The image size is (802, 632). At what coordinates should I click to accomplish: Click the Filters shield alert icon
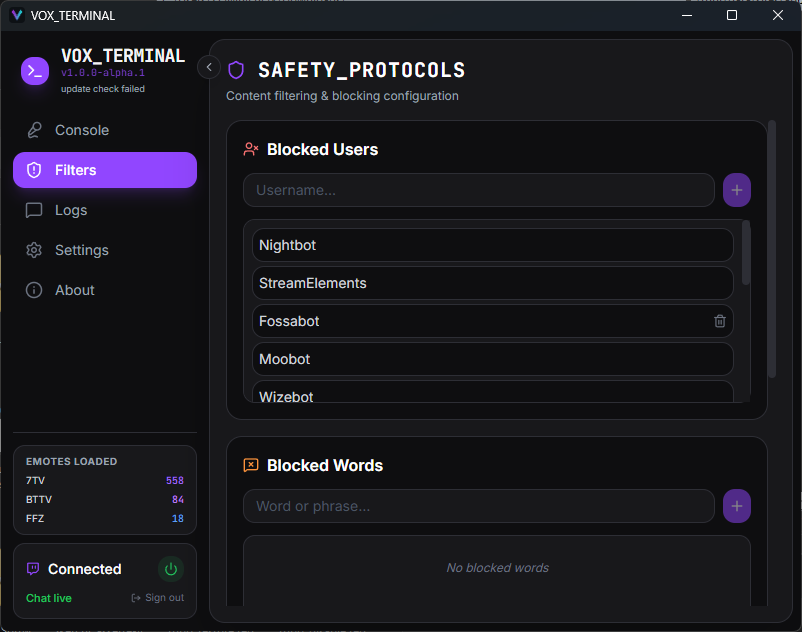[34, 170]
